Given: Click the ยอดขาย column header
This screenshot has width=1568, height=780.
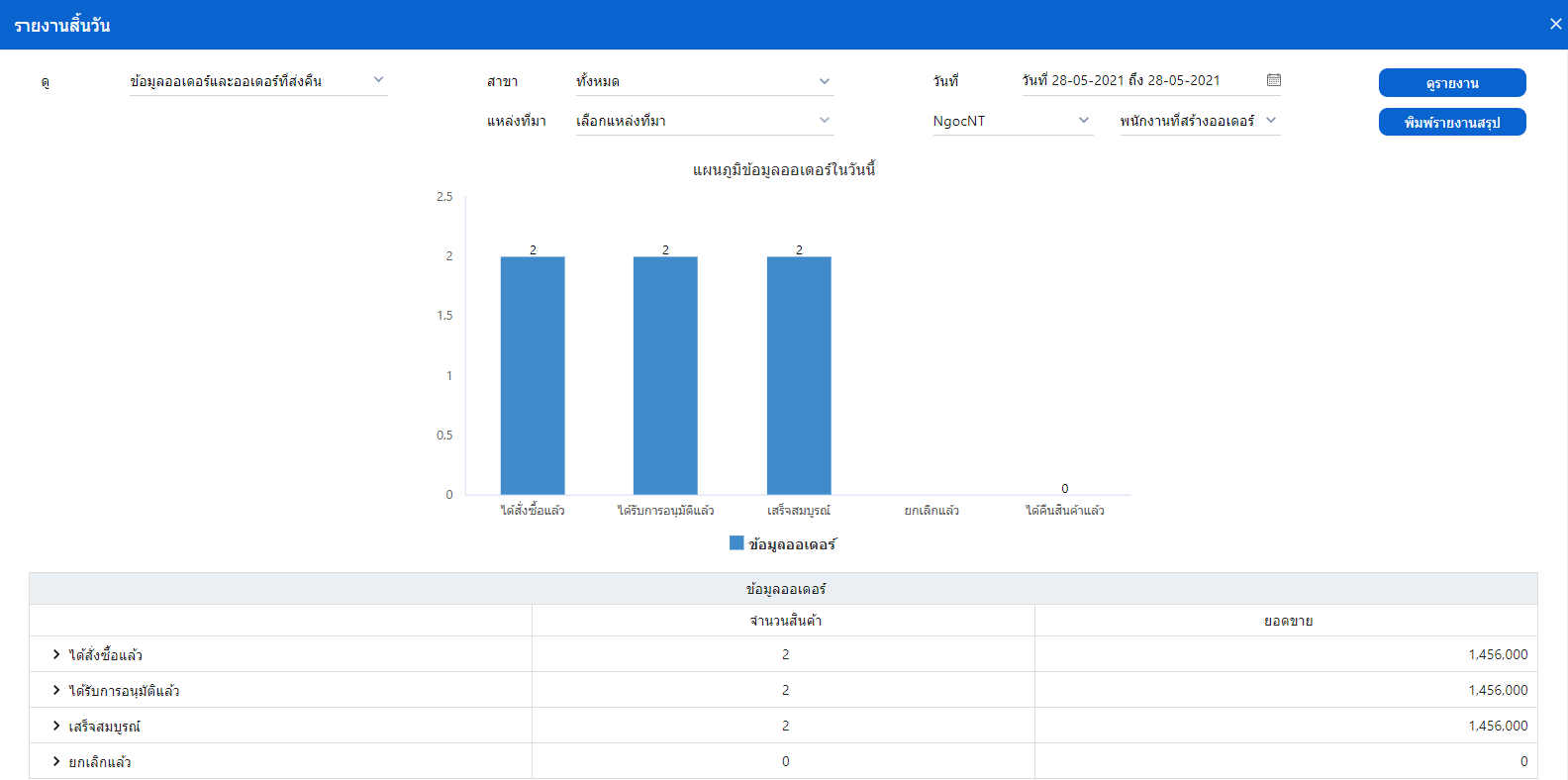Looking at the screenshot, I should coord(1287,621).
